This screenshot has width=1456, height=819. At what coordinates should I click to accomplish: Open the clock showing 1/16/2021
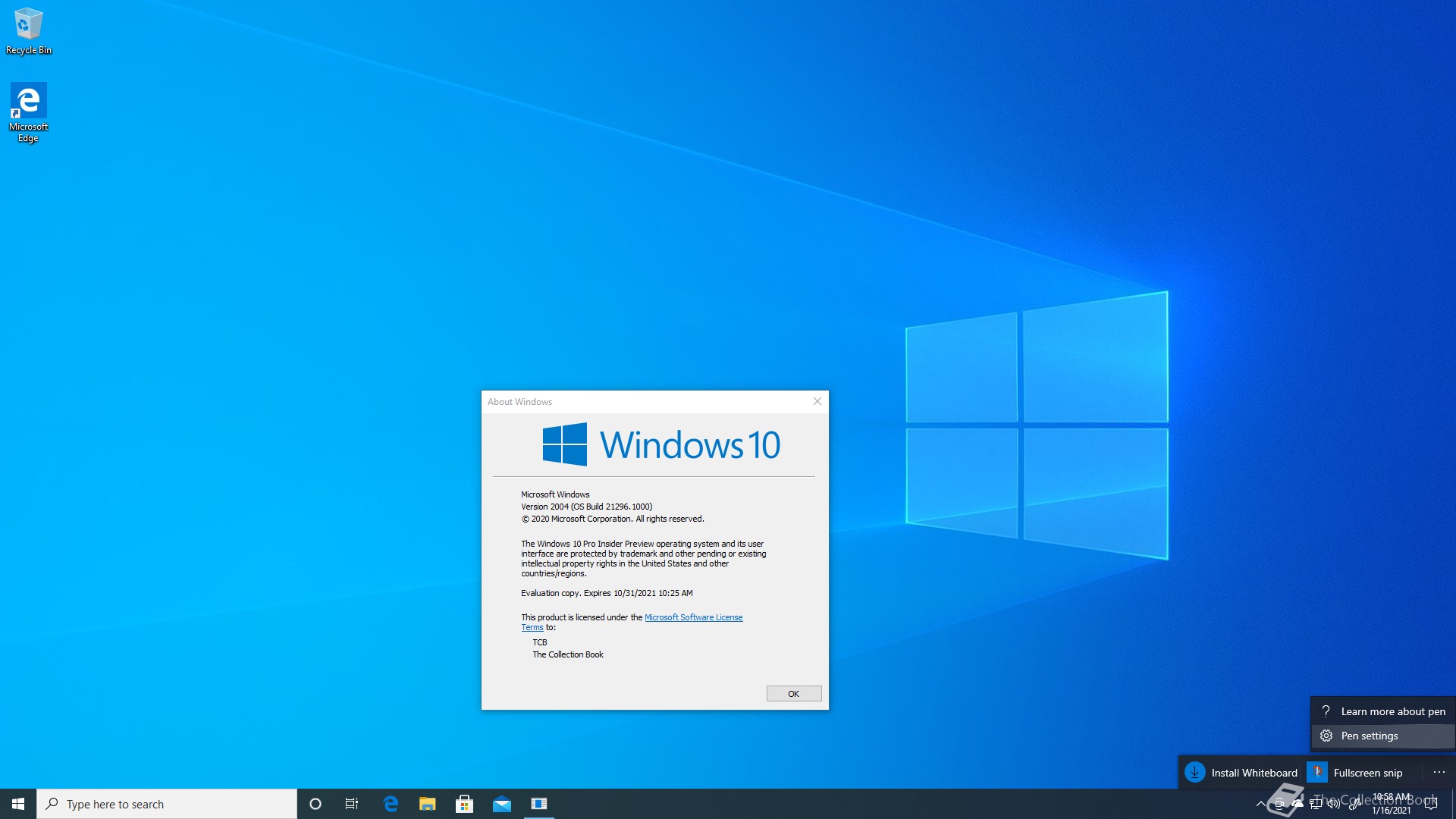coord(1392,804)
